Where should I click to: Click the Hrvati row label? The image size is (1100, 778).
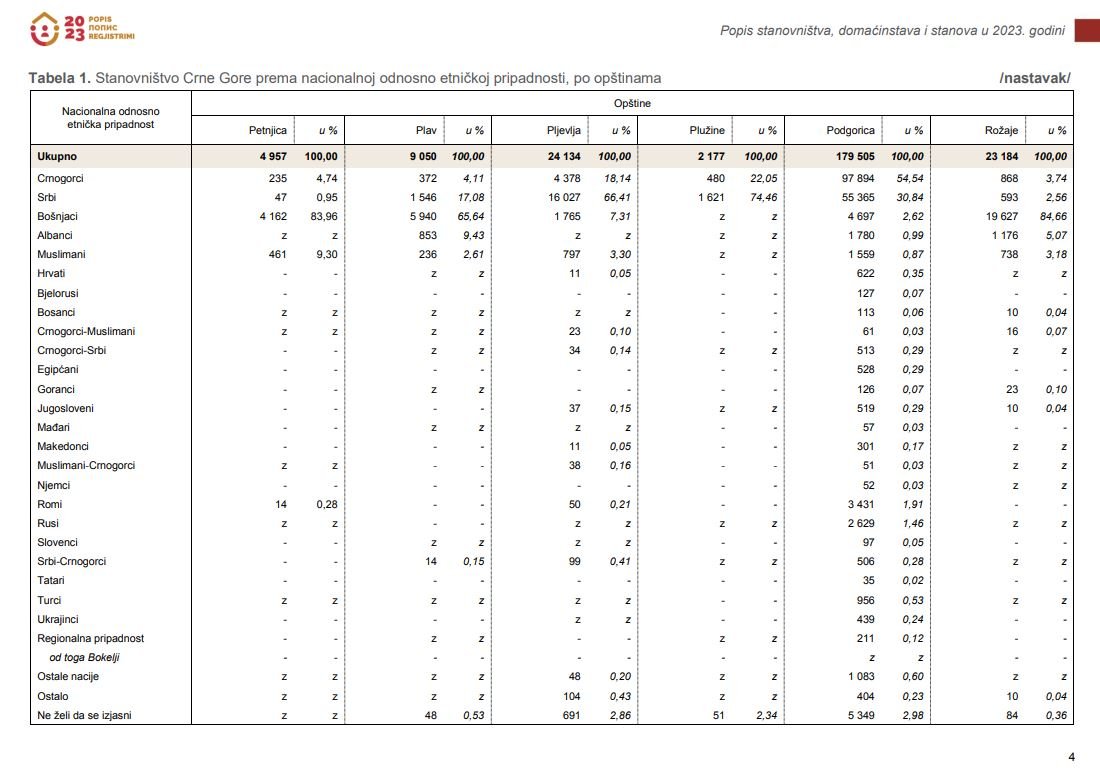point(51,273)
